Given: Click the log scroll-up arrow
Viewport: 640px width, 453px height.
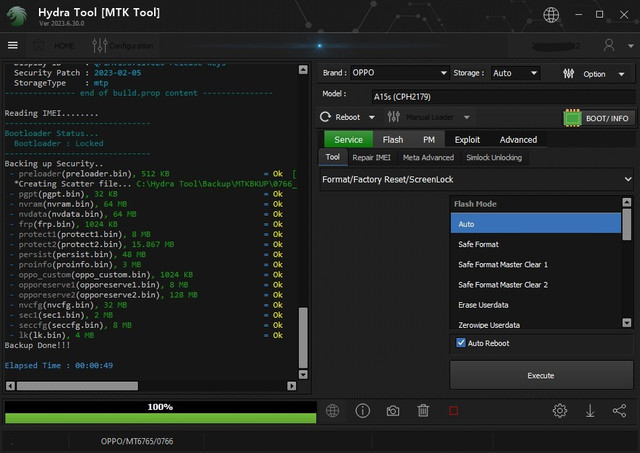Looking at the screenshot, I should tap(303, 69).
